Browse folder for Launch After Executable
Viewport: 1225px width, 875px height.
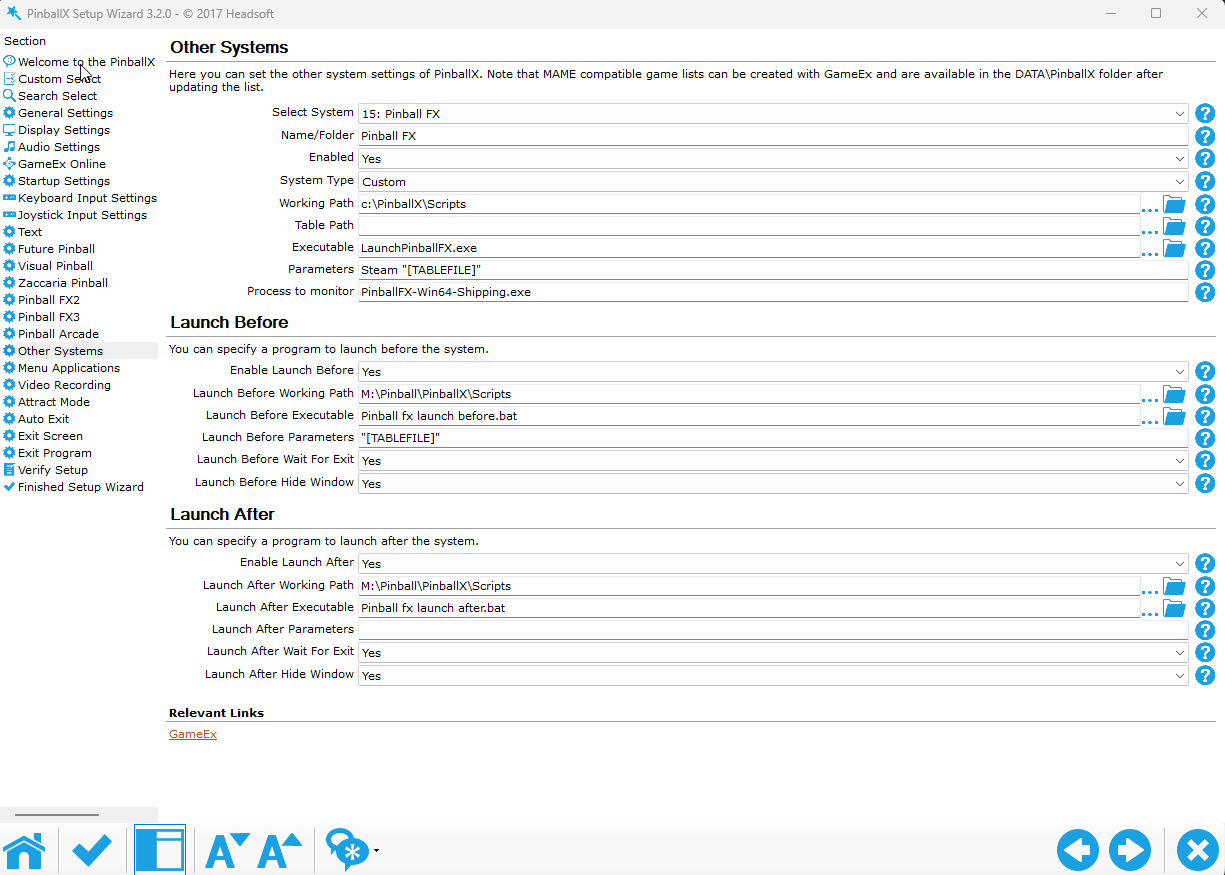pos(1174,608)
